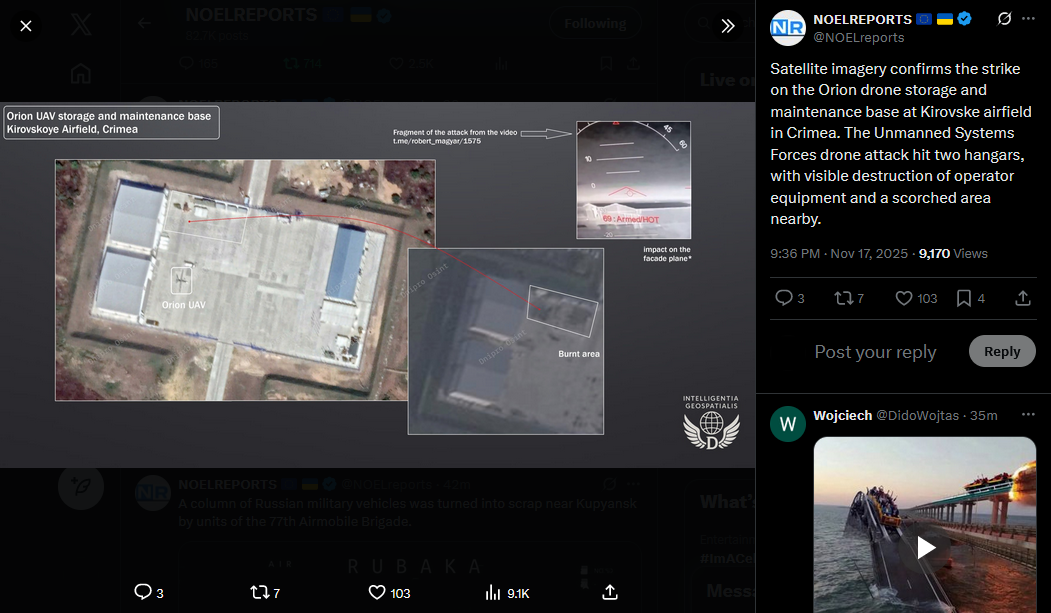Viewport: 1051px width, 613px height.
Task: Open the post timestamp 9:36 PM link
Action: (839, 253)
